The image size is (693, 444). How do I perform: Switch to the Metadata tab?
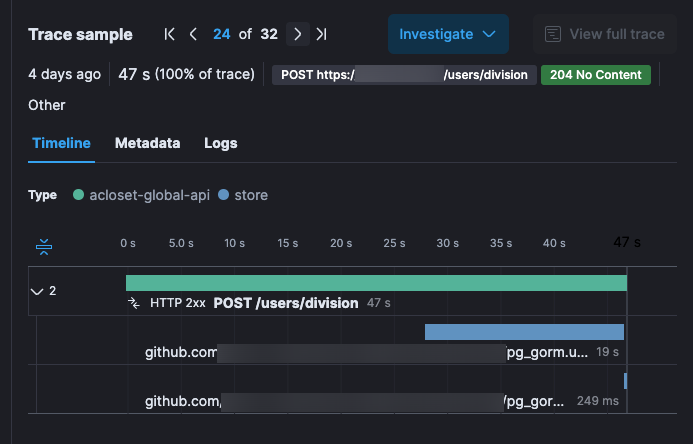pos(147,143)
